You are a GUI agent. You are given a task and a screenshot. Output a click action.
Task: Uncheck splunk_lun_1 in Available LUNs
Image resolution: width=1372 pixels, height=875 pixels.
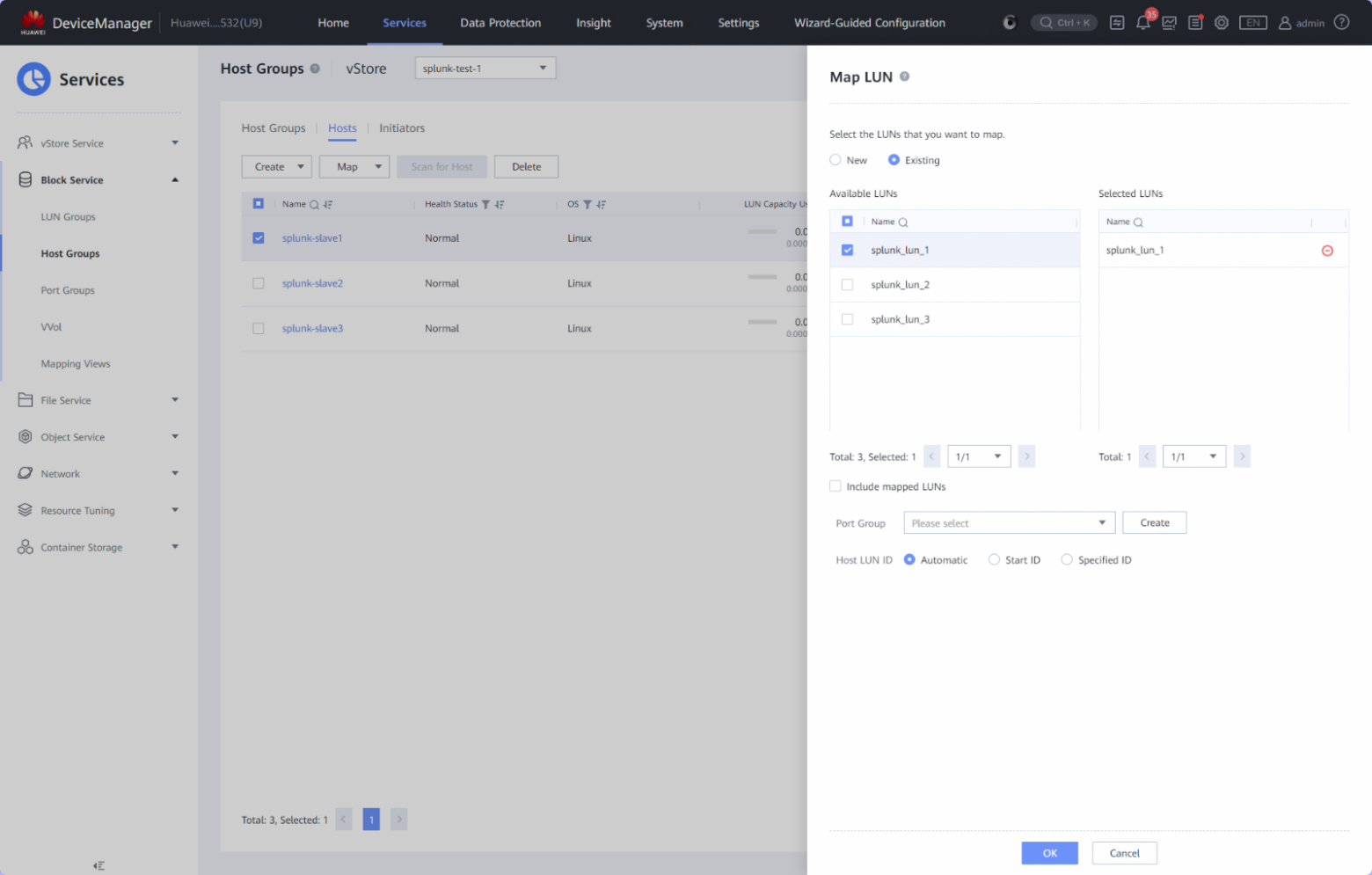click(x=847, y=250)
